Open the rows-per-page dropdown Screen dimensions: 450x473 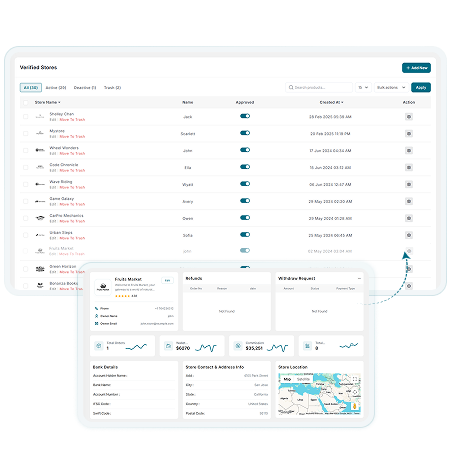363,87
